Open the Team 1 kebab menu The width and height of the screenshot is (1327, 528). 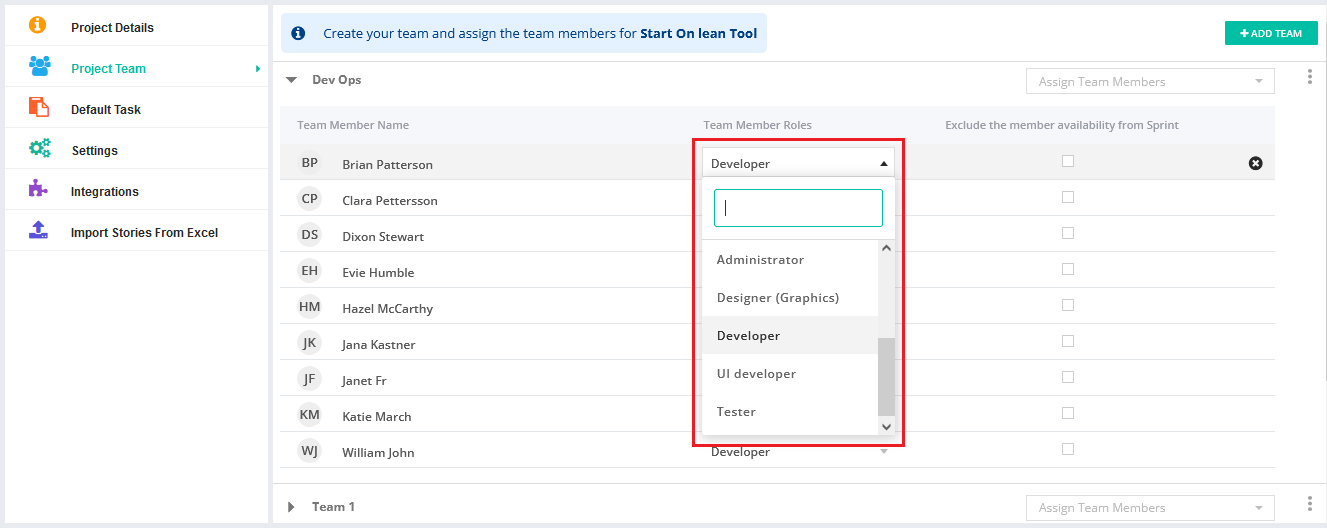coord(1310,503)
